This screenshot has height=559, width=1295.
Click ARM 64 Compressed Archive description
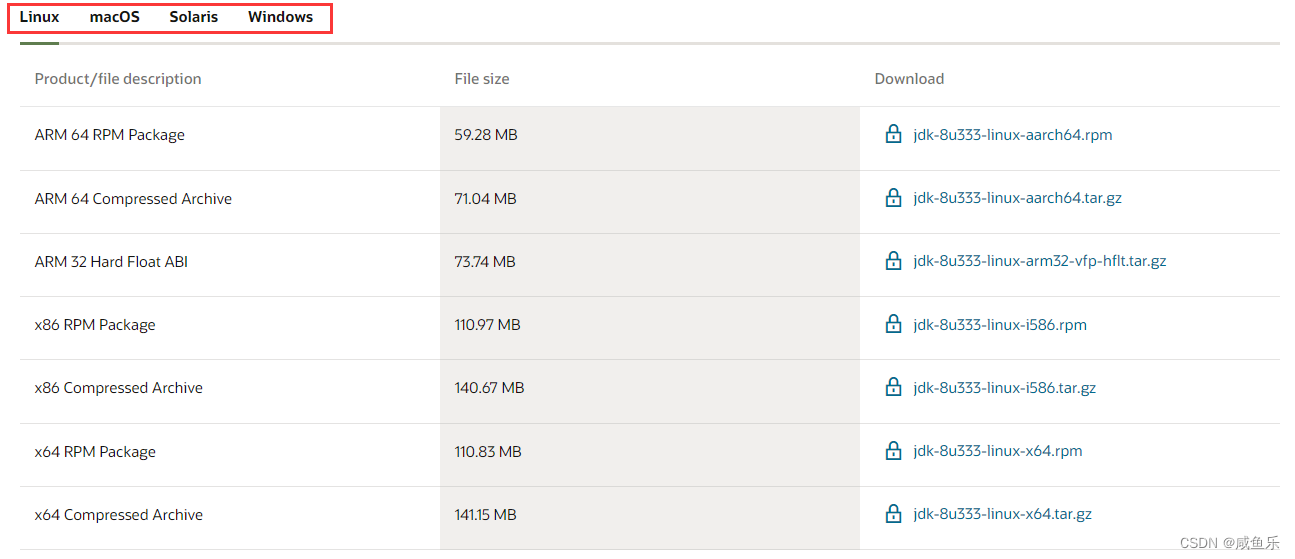[133, 198]
